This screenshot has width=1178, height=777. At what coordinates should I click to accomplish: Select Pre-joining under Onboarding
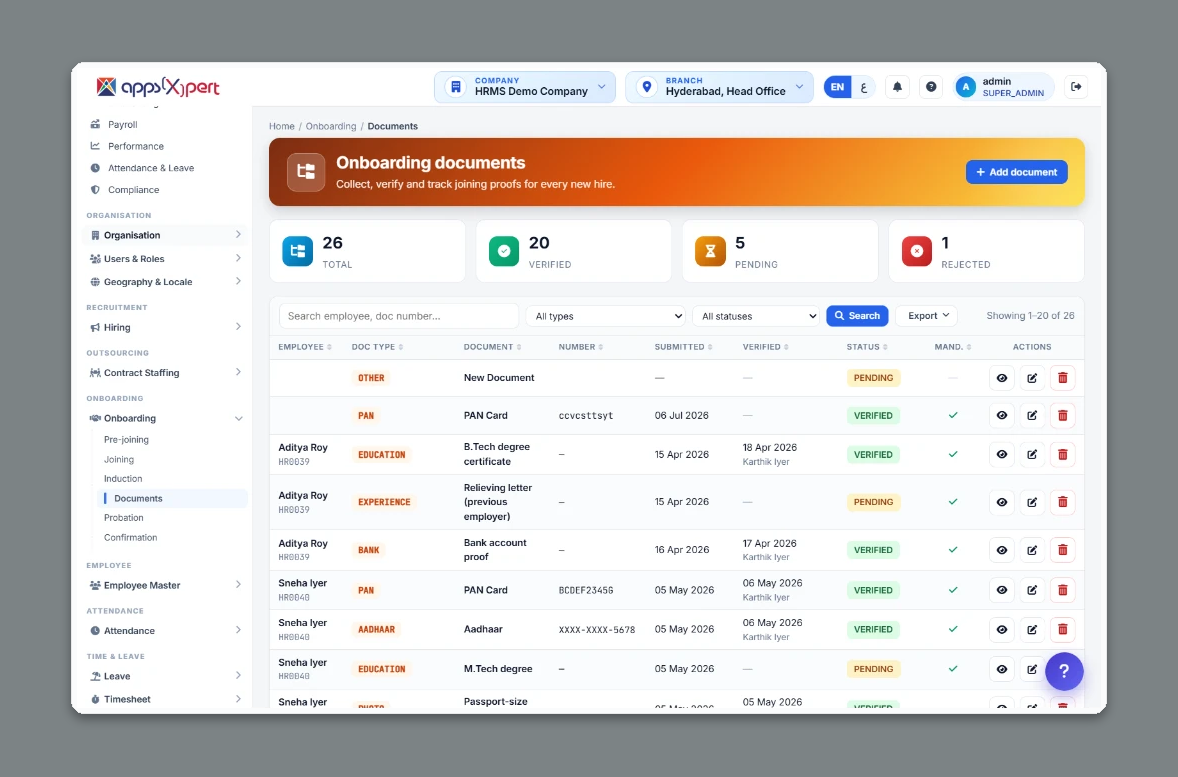click(126, 440)
